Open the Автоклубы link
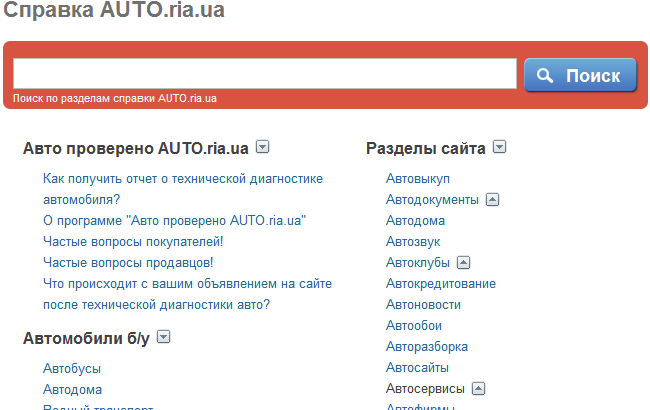650x410 pixels. (x=418, y=263)
